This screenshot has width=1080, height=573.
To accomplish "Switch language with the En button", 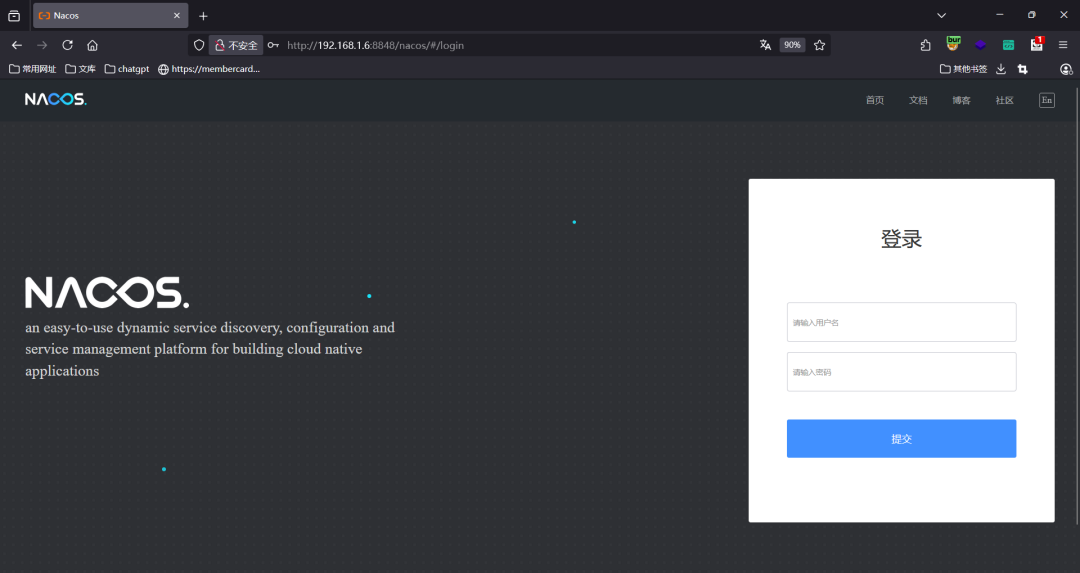I will coord(1047,101).
